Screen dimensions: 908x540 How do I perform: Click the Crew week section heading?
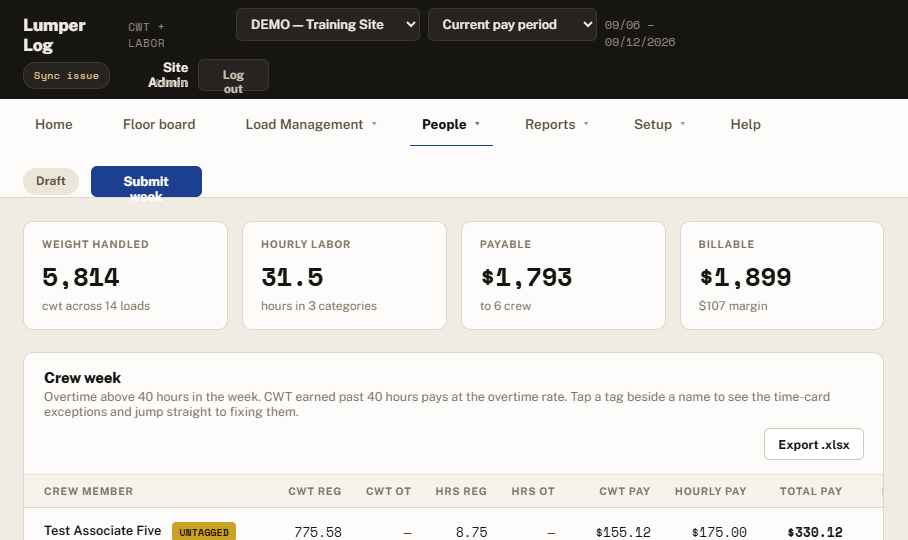click(x=82, y=378)
